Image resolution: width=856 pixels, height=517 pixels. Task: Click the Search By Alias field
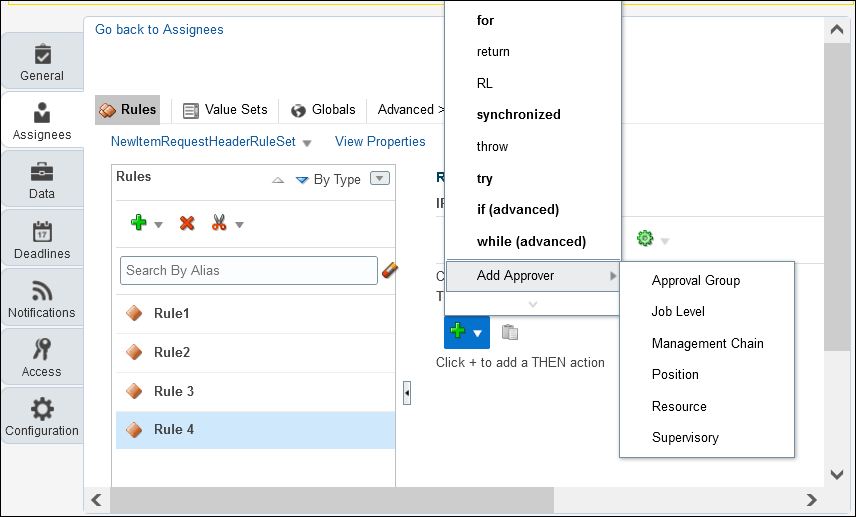(249, 270)
